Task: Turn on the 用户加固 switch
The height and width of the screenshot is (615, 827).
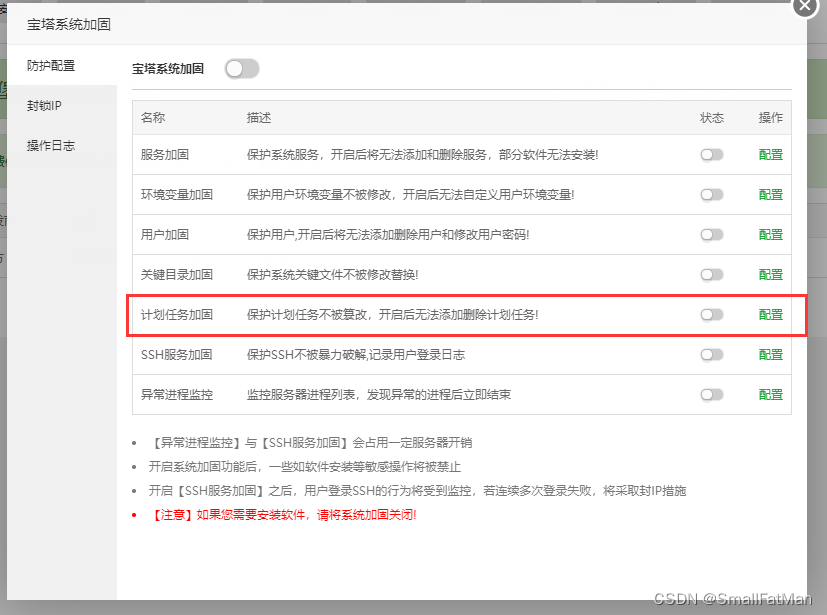Action: tap(711, 235)
